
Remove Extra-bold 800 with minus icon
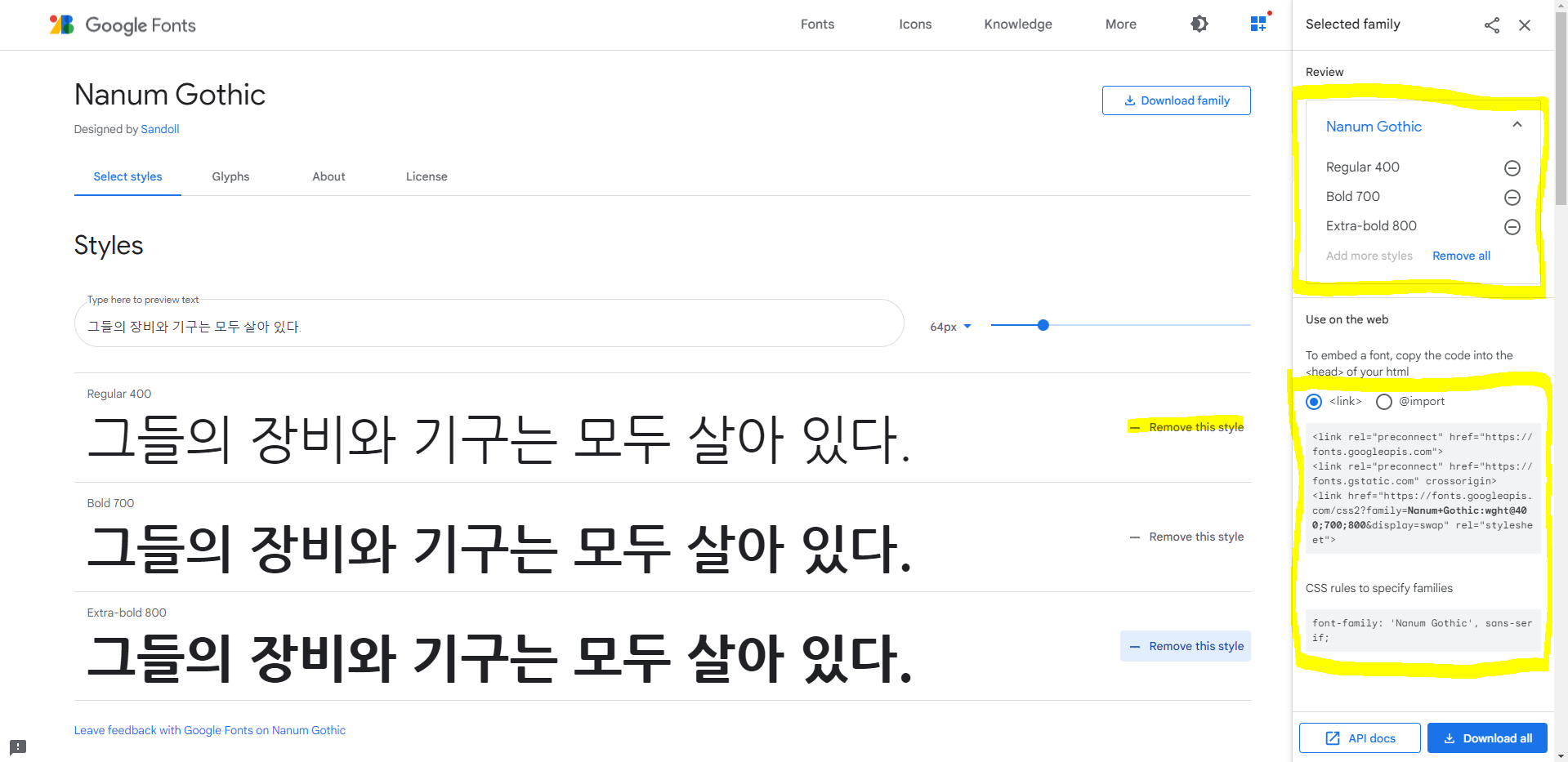pos(1512,227)
